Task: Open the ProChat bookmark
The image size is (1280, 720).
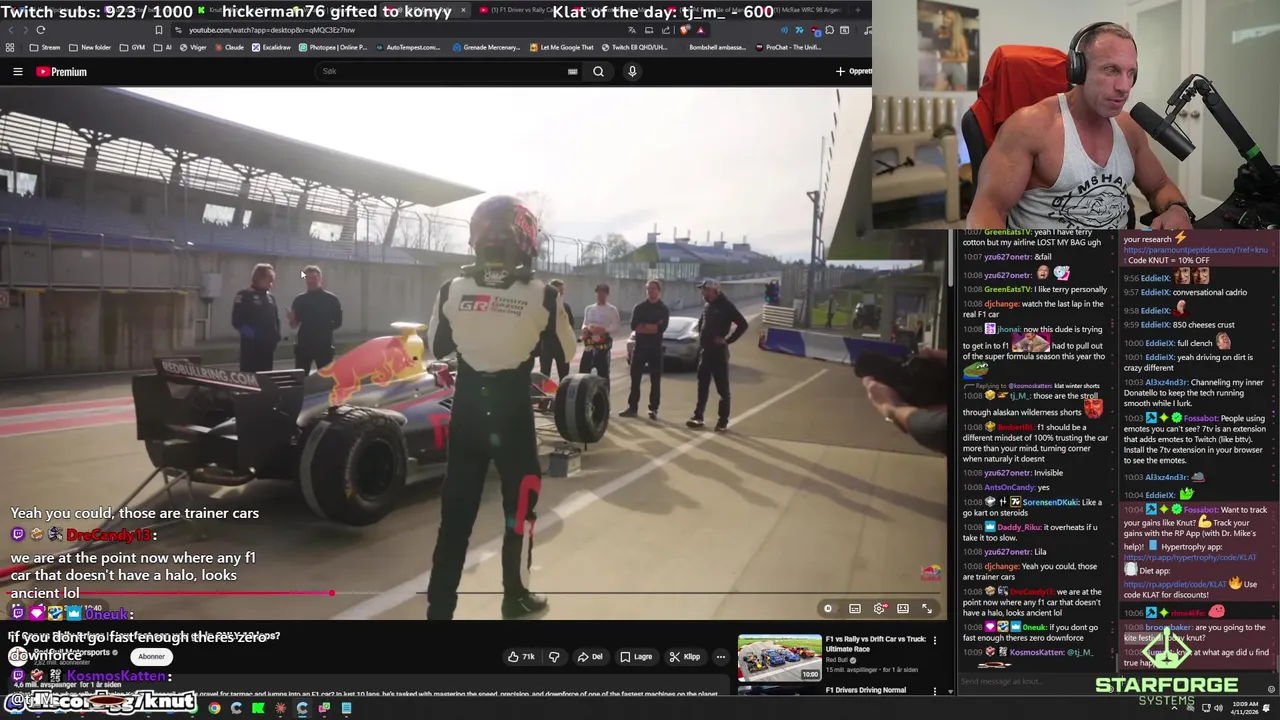Action: (x=790, y=47)
